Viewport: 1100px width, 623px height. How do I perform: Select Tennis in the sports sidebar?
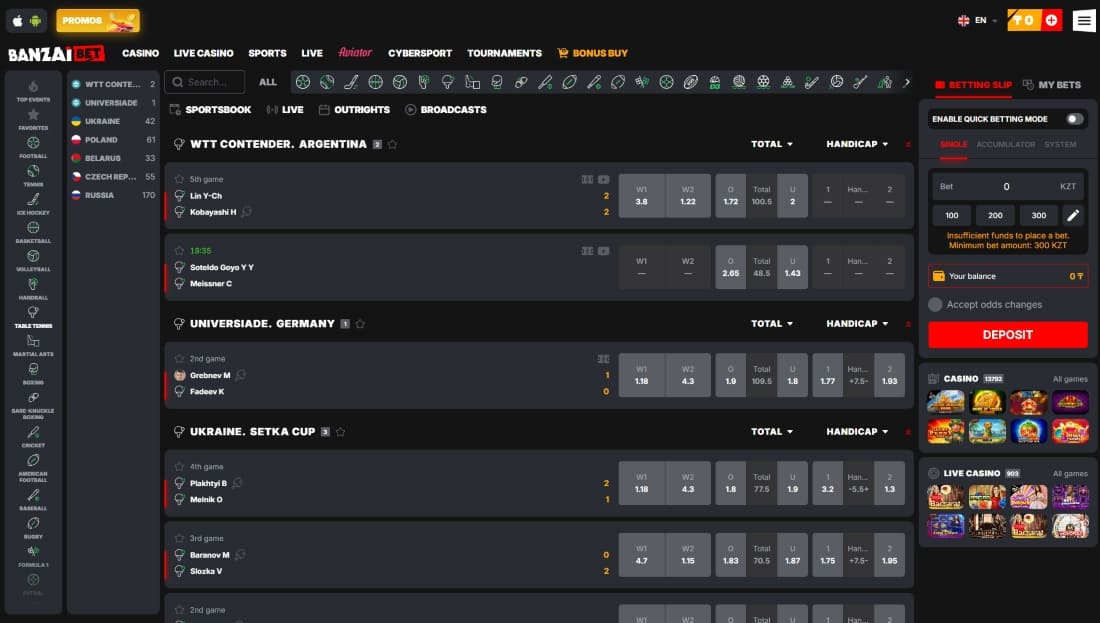click(33, 175)
